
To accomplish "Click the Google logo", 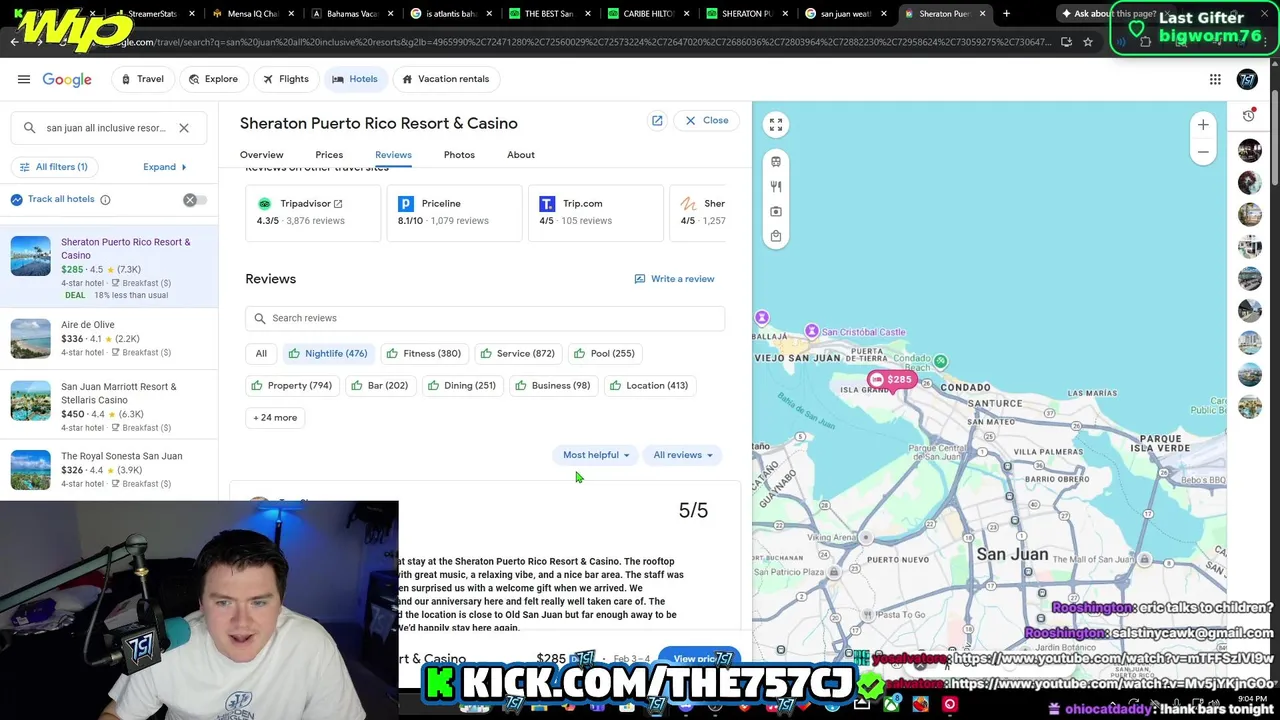I will click(67, 79).
